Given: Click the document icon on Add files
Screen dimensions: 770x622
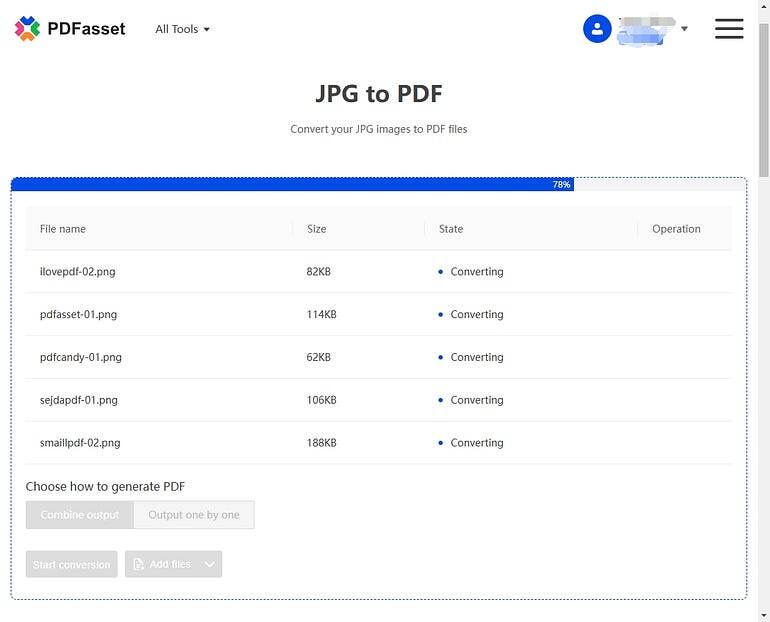Looking at the screenshot, I should pos(138,564).
